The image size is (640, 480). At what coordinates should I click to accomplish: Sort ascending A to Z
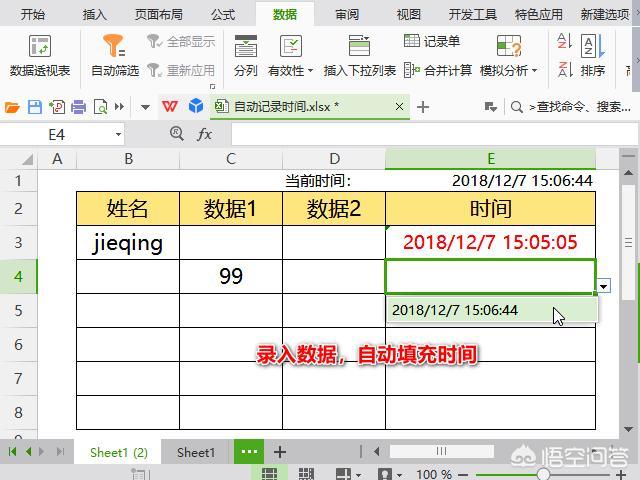pyautogui.click(x=564, y=41)
